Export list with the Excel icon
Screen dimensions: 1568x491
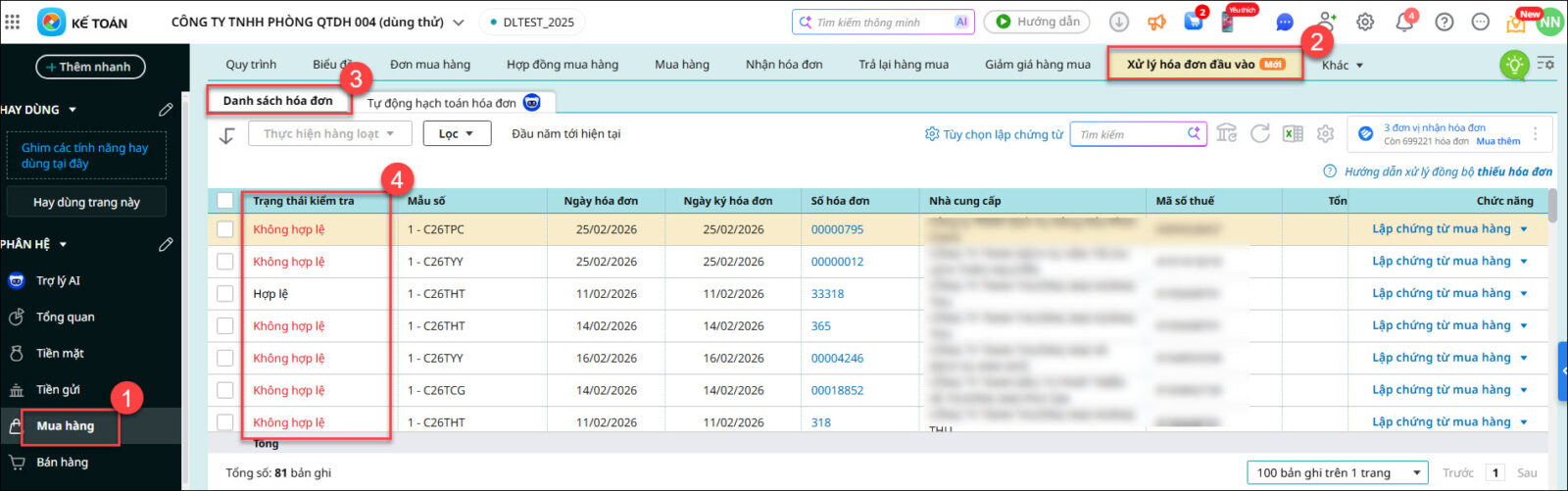1293,134
